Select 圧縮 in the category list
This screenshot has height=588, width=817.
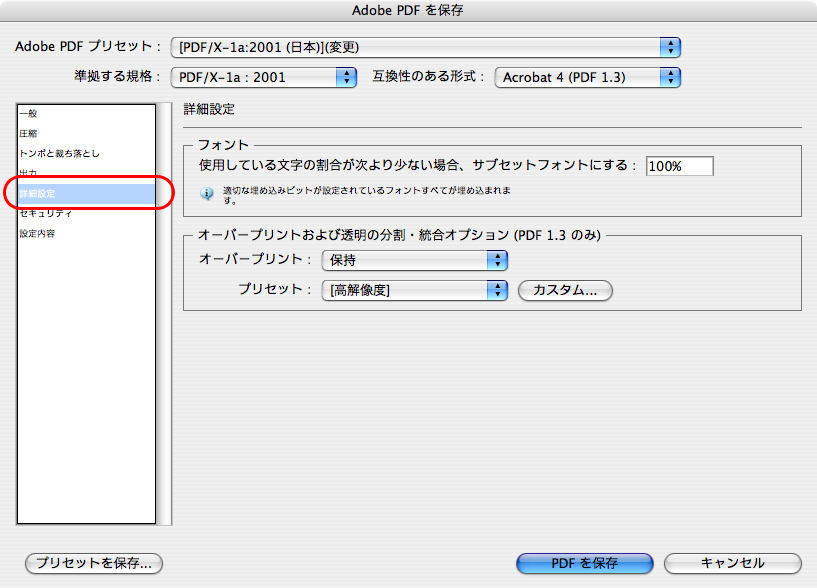click(x=86, y=133)
